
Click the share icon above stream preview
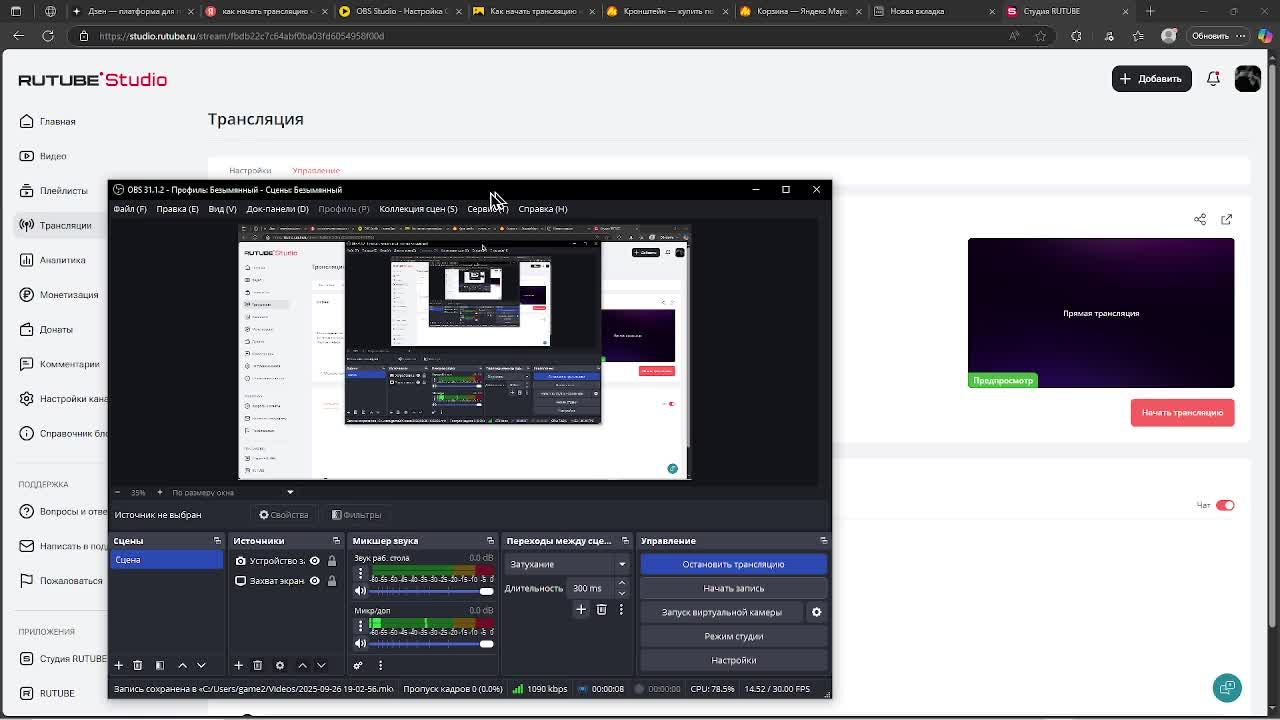pos(1200,219)
